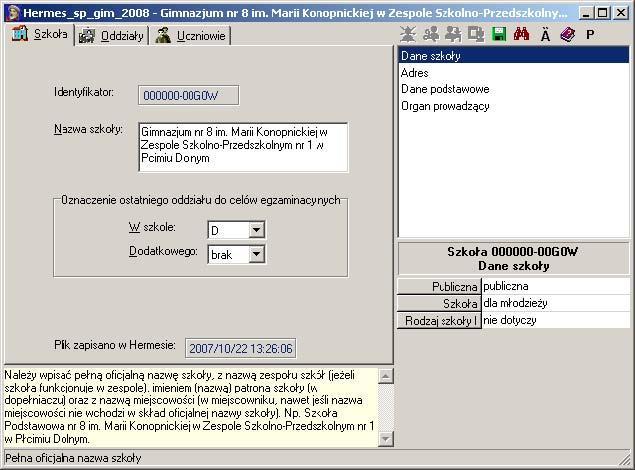
Task: Click the 'W szkole:' label
Action: [152, 227]
